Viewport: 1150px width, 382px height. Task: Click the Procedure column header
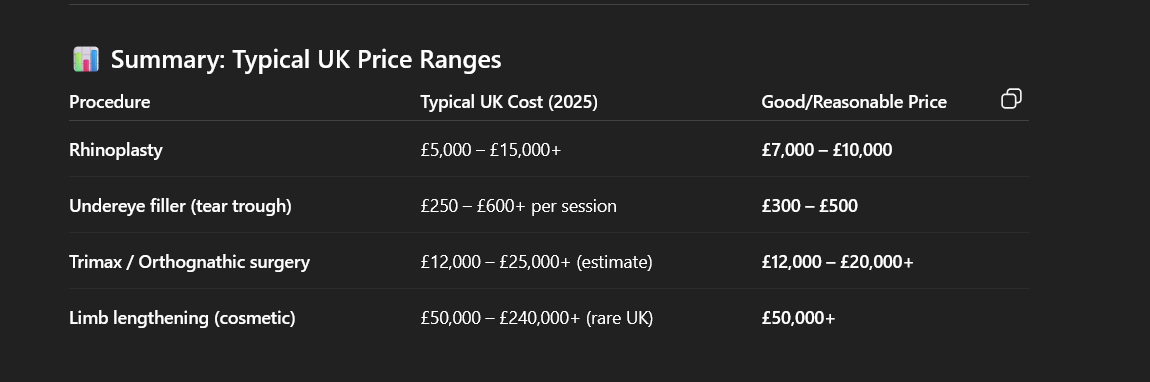[x=109, y=102]
